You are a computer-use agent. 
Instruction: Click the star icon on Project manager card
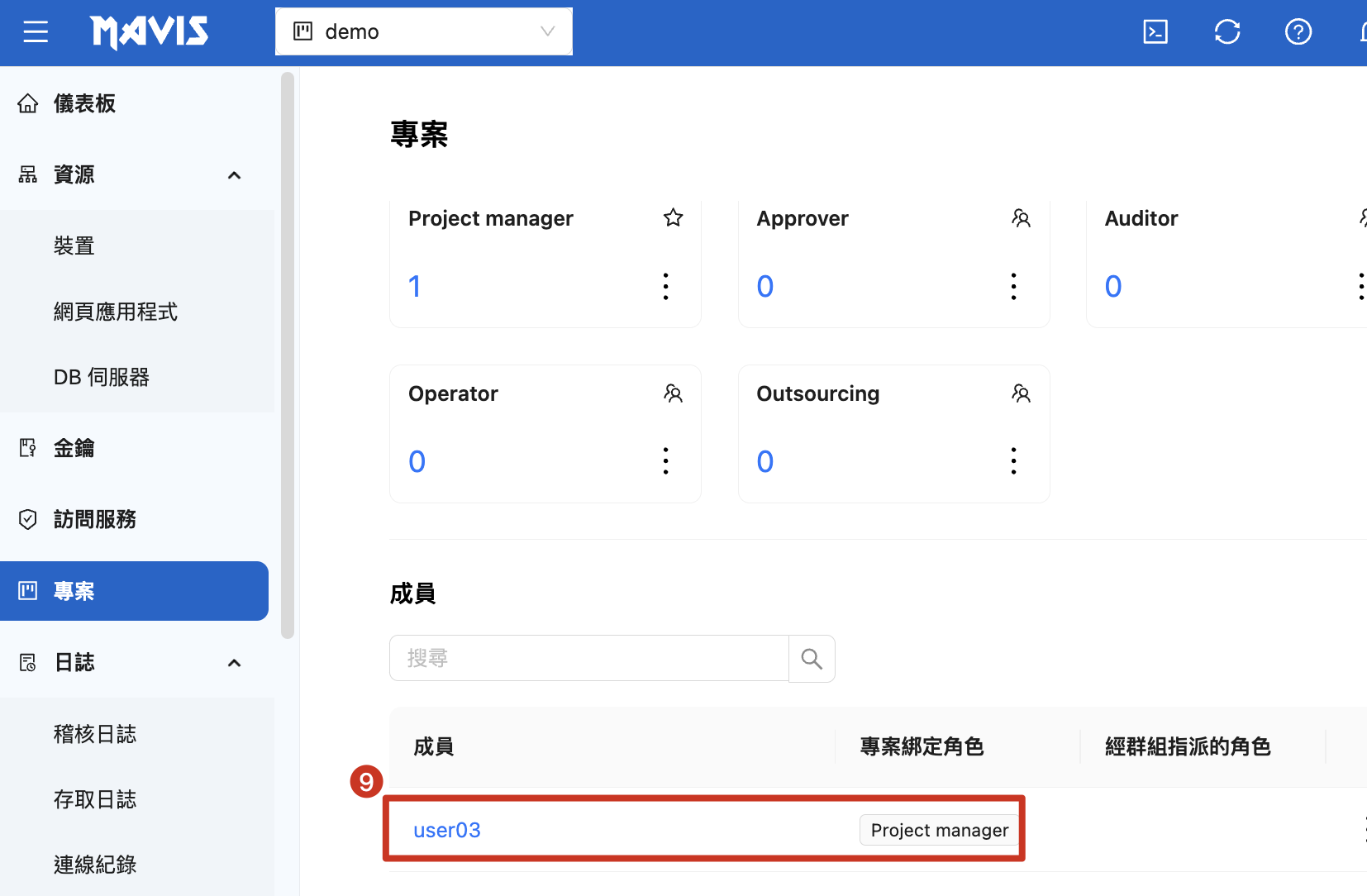(x=673, y=217)
